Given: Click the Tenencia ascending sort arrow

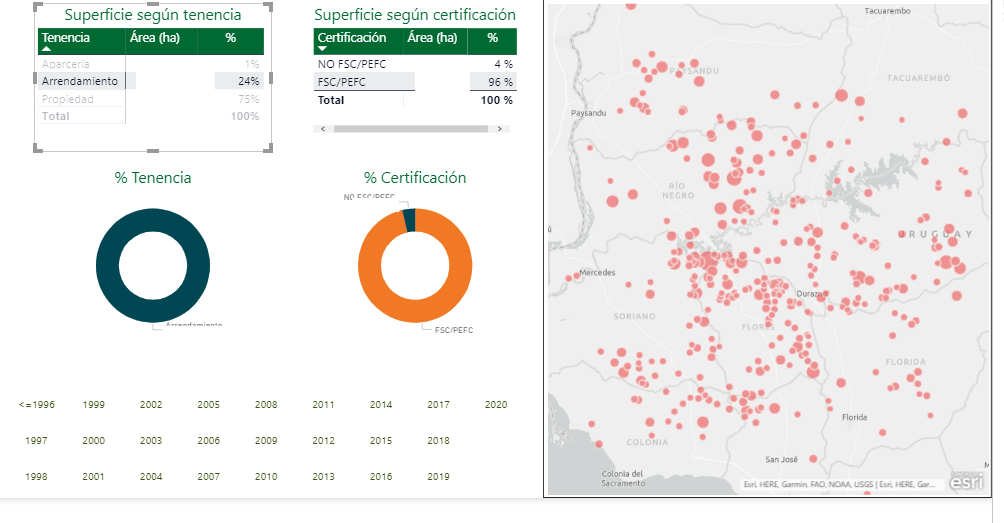Looking at the screenshot, I should click(x=46, y=49).
